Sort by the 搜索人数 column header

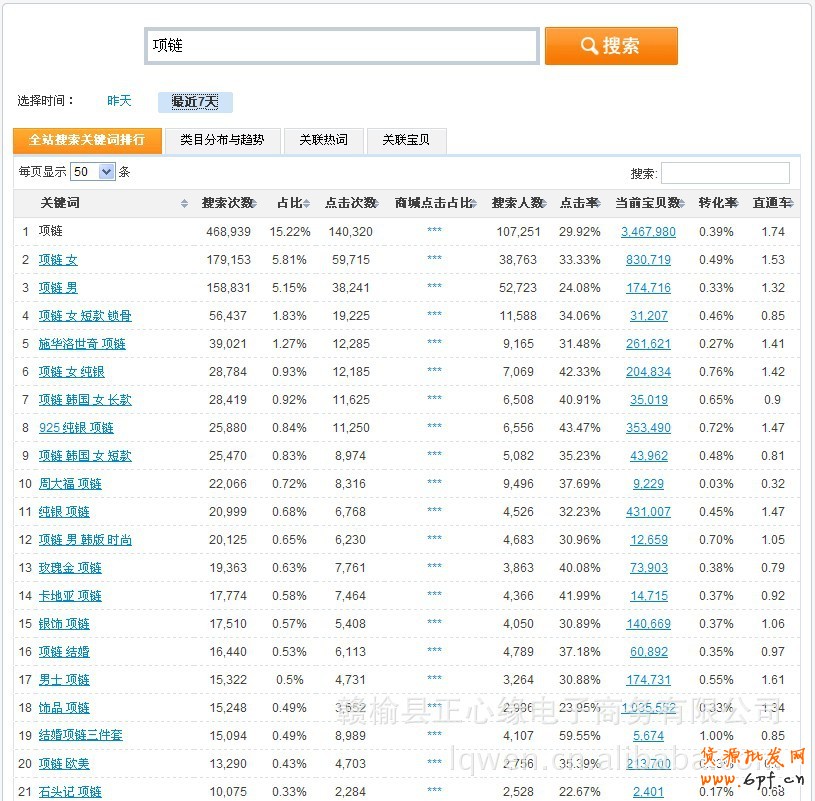[517, 203]
